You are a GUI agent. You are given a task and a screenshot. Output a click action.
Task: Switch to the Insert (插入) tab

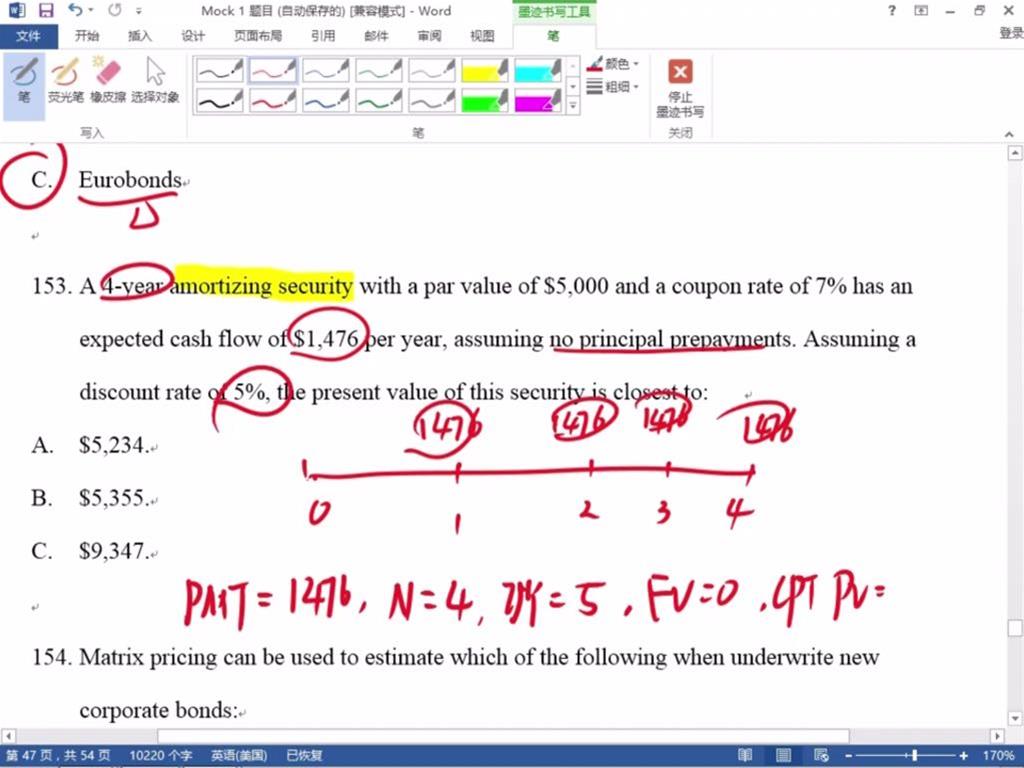click(x=139, y=36)
